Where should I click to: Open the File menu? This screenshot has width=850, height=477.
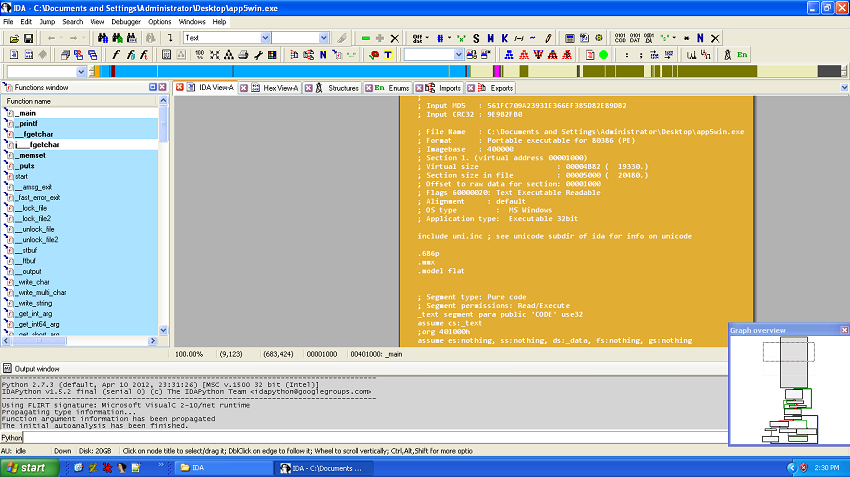click(8, 22)
